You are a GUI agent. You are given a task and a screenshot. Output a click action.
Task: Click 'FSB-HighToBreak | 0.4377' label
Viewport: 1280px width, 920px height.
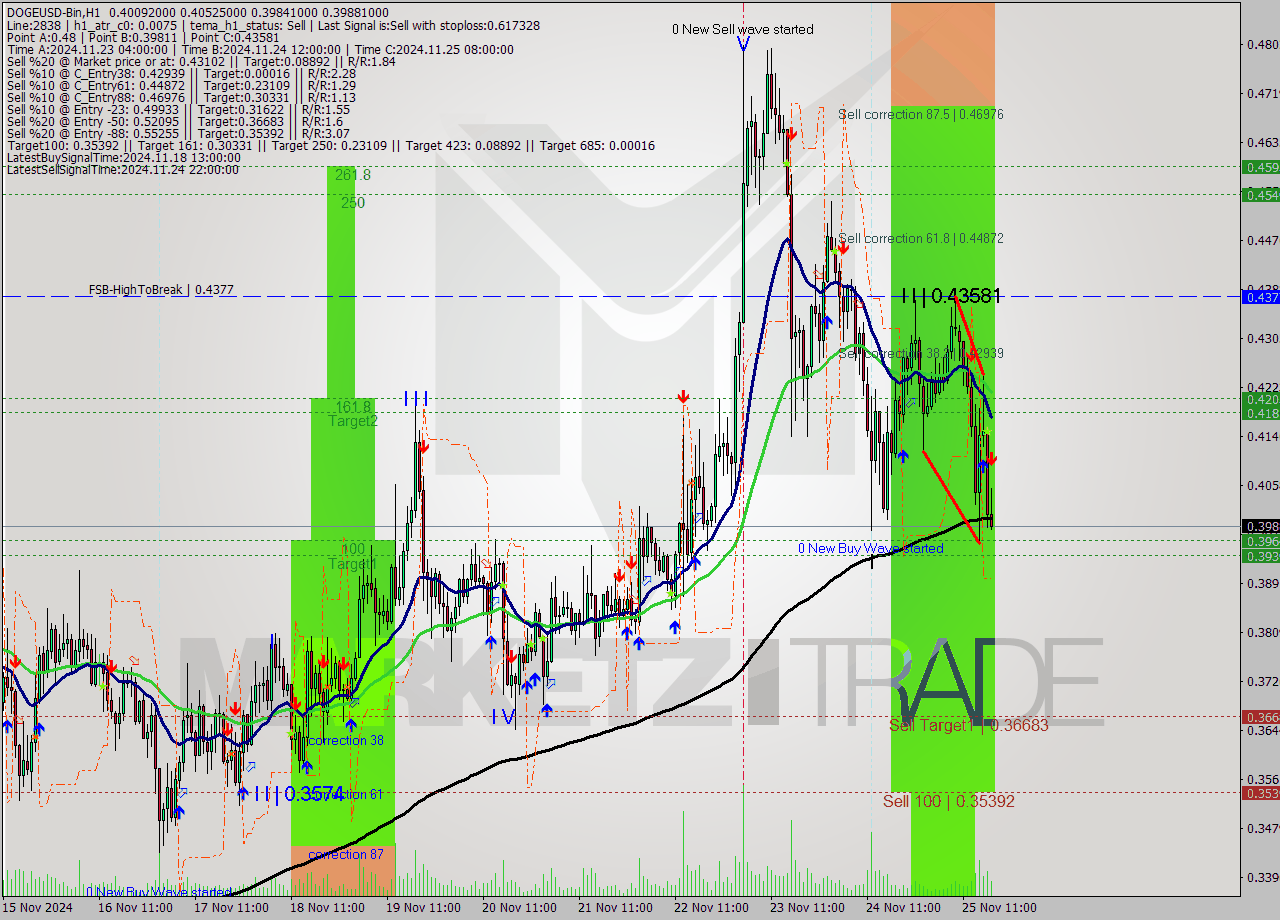pos(161,290)
